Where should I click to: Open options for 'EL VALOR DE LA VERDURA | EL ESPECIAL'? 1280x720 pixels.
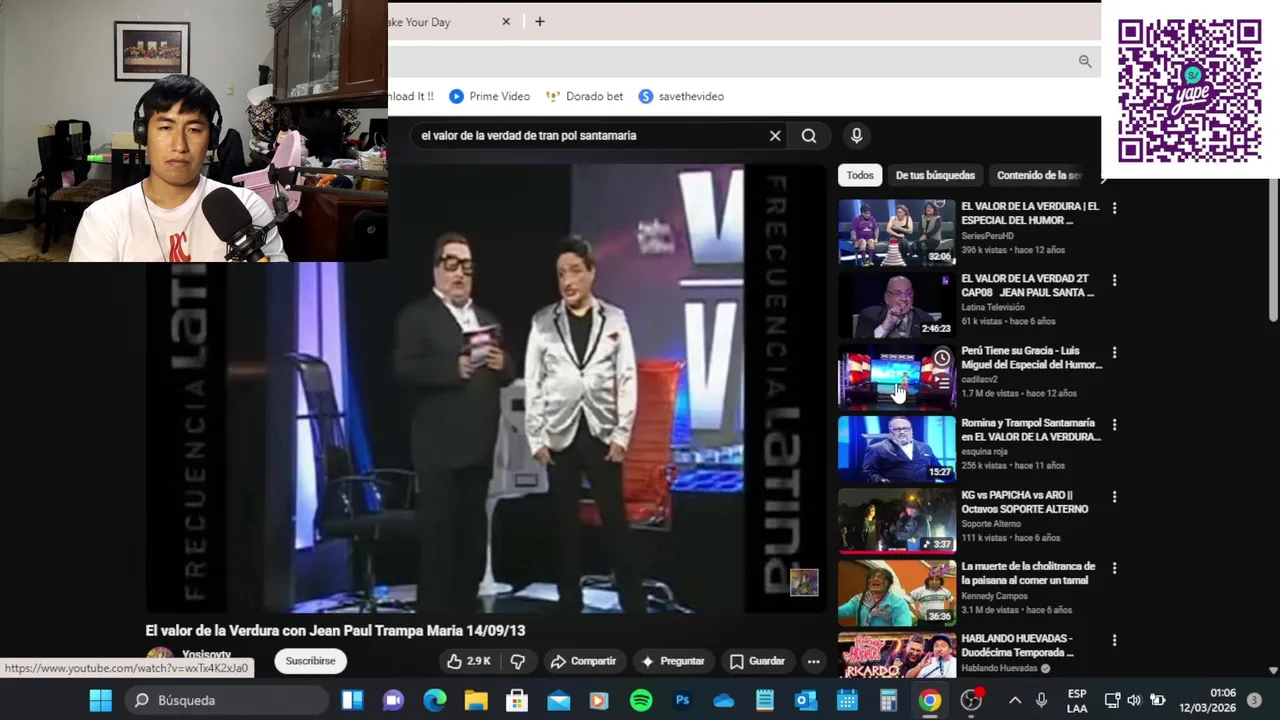click(x=1114, y=208)
